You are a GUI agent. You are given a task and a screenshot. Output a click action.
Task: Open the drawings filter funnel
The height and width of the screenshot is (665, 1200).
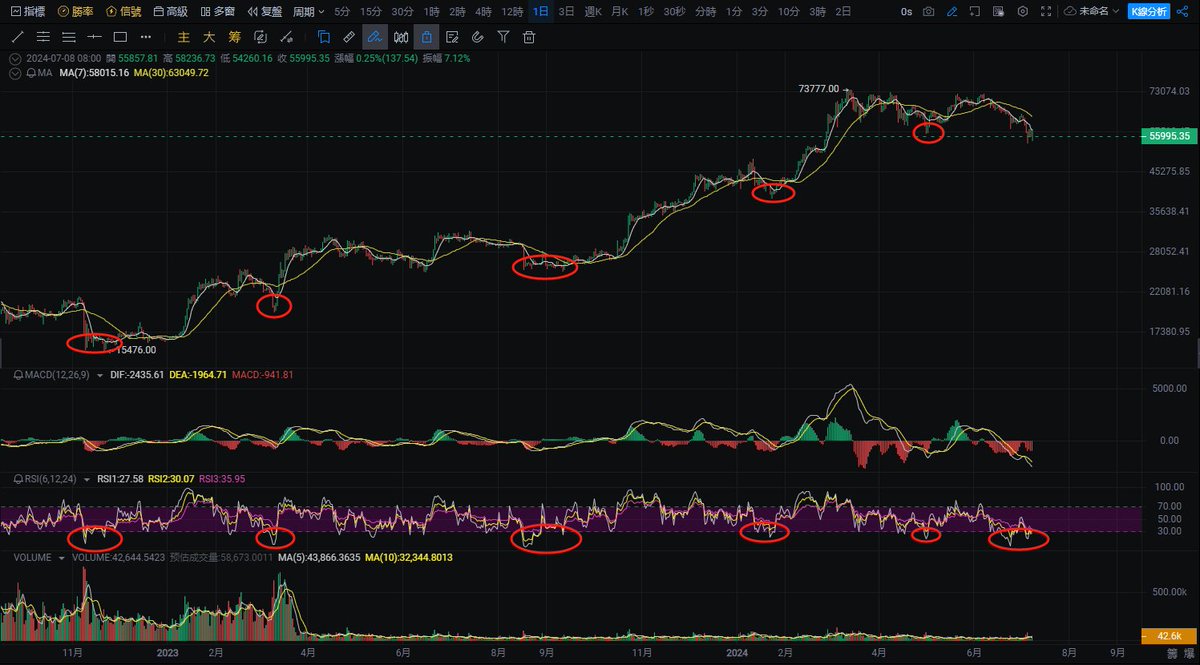coord(503,37)
